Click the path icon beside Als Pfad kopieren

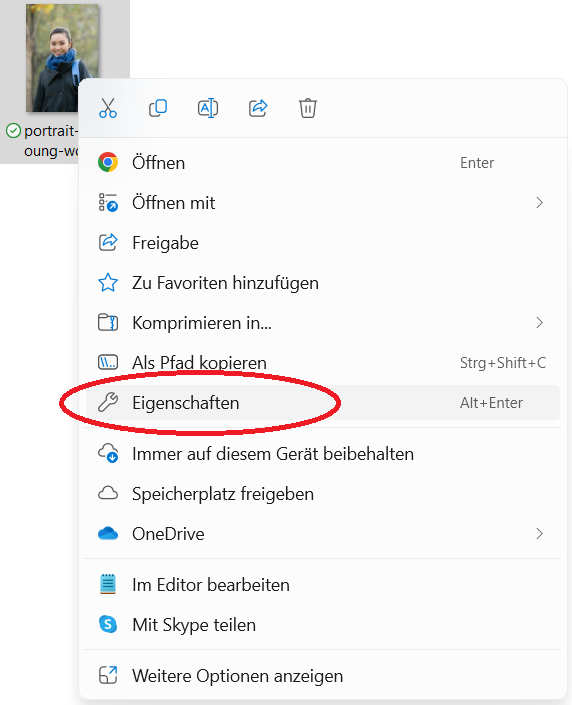108,362
